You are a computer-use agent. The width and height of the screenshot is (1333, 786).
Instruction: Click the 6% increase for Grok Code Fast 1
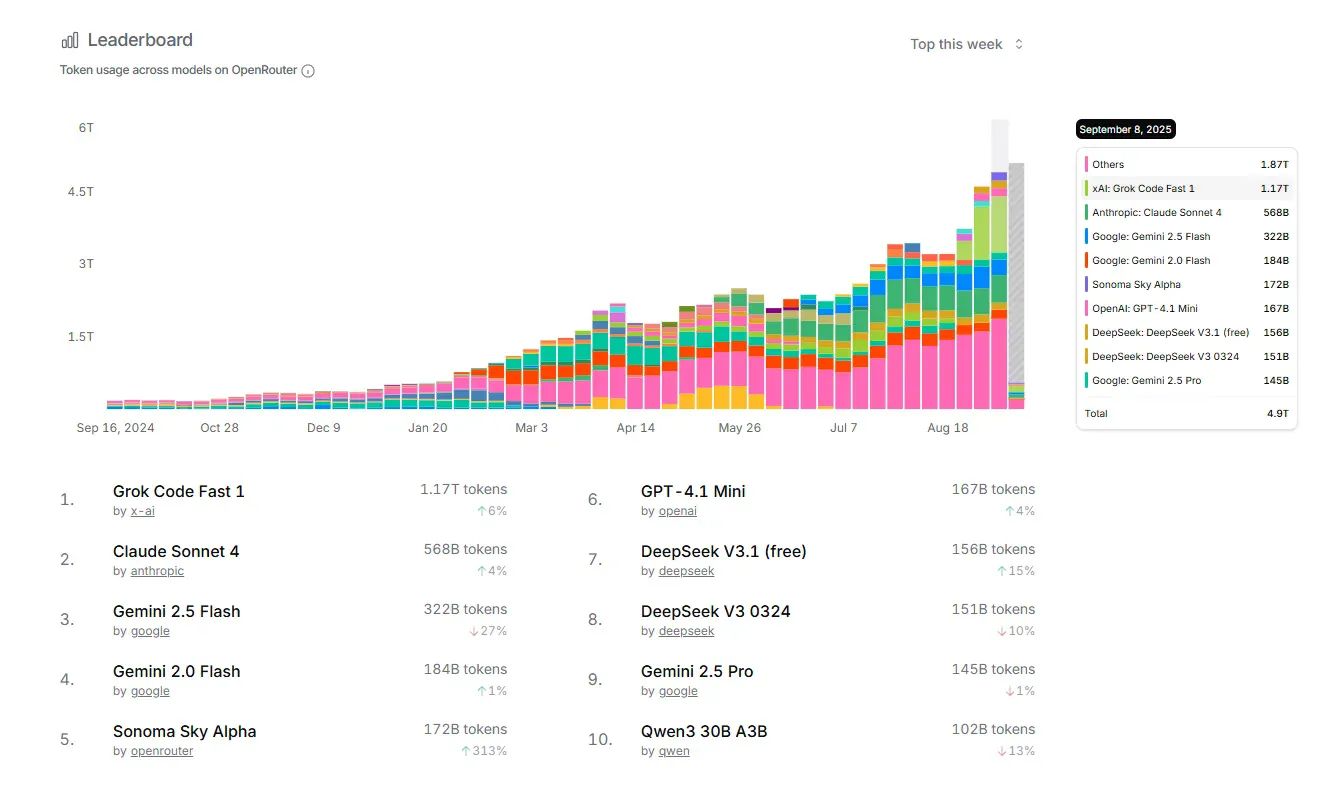point(492,511)
